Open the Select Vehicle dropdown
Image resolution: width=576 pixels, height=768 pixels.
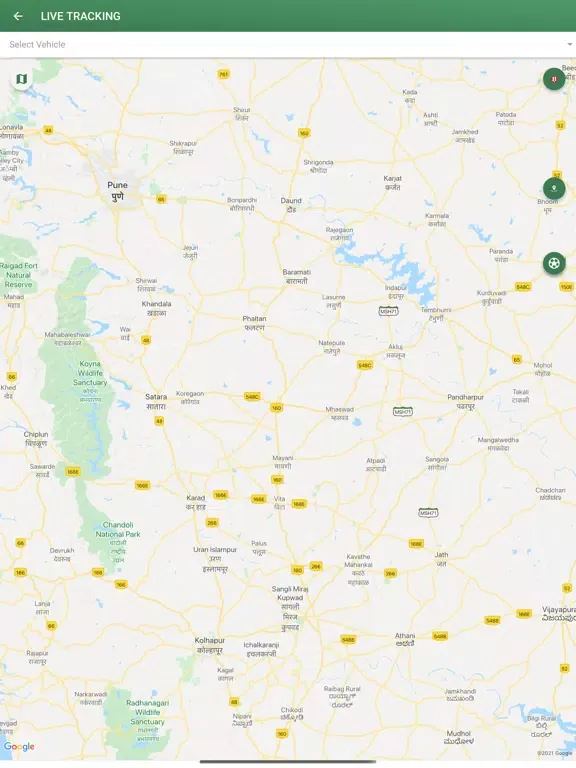click(288, 45)
